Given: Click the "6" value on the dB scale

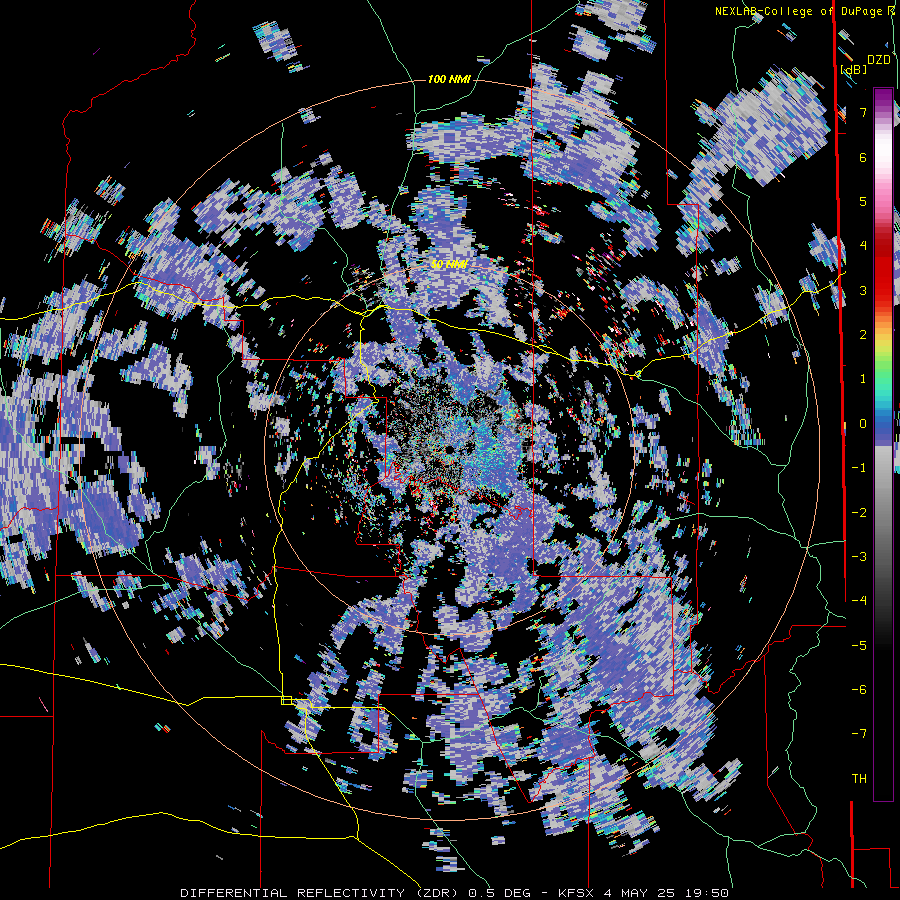Looking at the screenshot, I should 863,157.
